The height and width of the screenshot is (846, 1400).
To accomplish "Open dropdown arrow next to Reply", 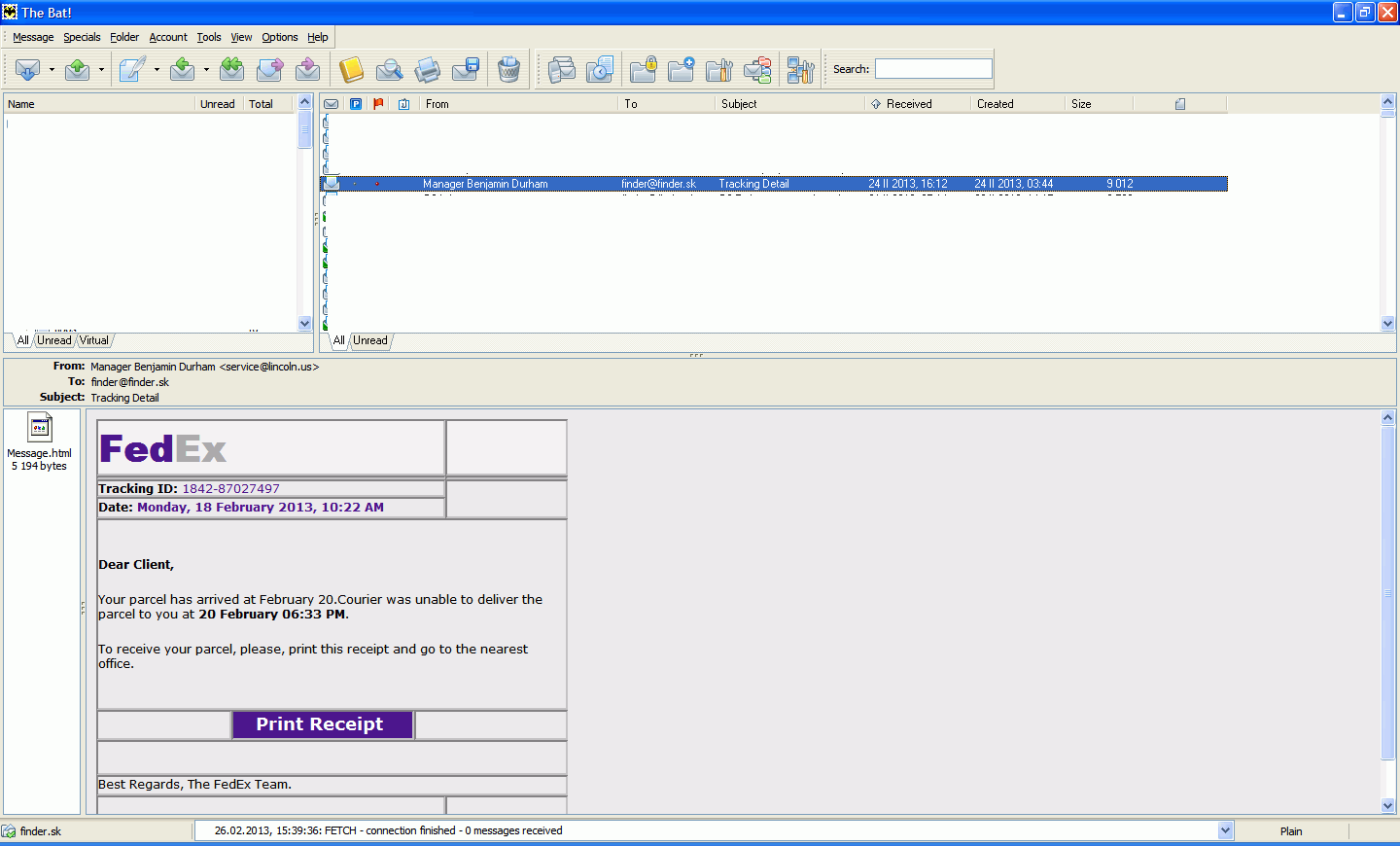I will 206,70.
